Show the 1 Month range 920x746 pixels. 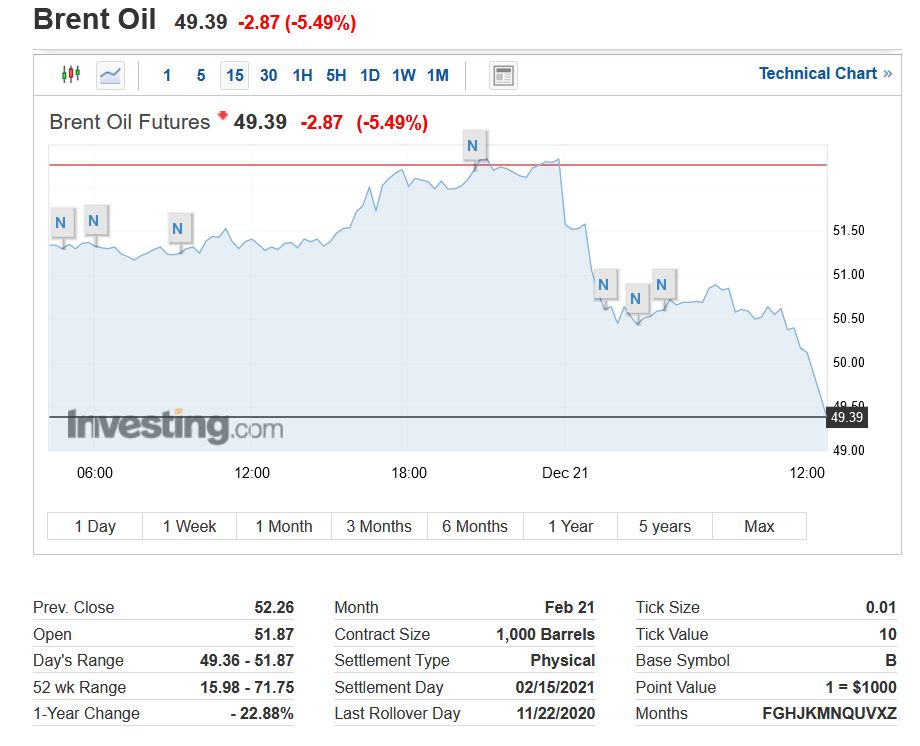284,526
